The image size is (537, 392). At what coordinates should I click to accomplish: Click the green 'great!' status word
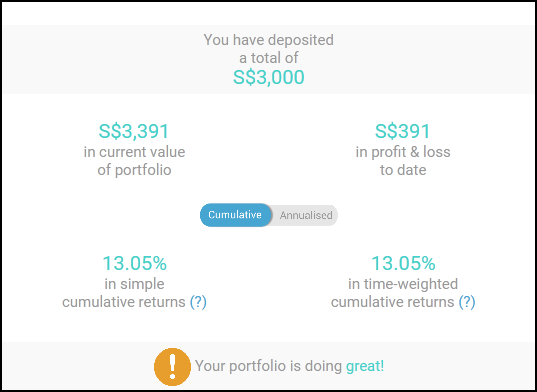click(365, 366)
